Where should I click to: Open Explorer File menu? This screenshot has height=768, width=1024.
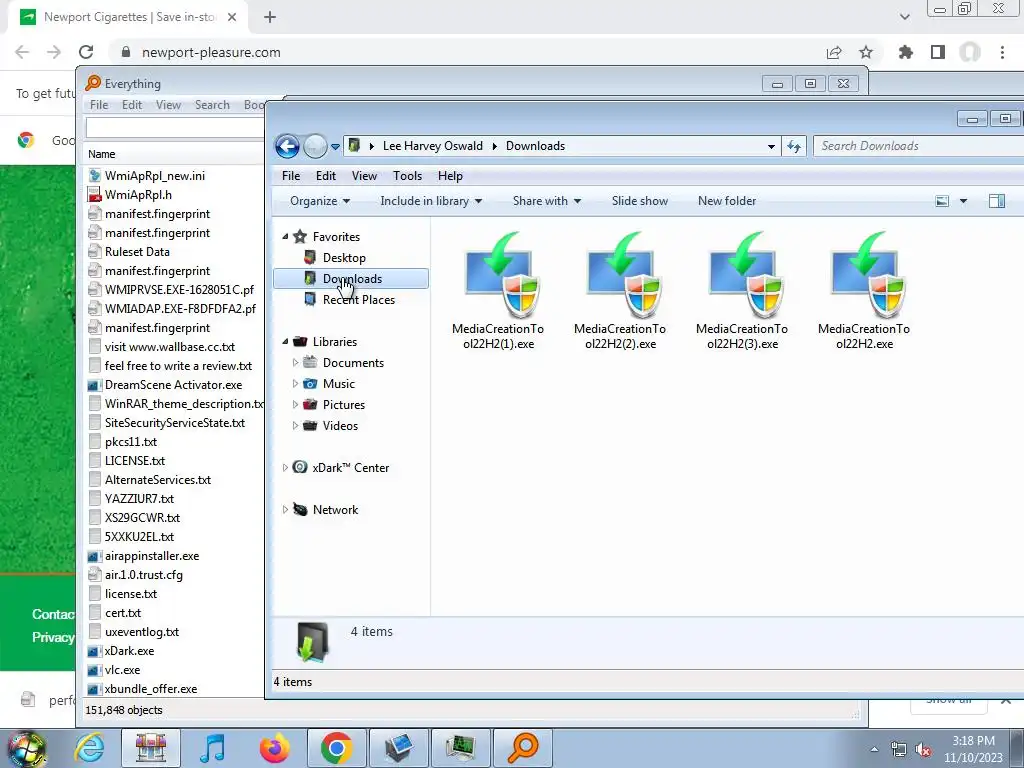[x=291, y=176]
